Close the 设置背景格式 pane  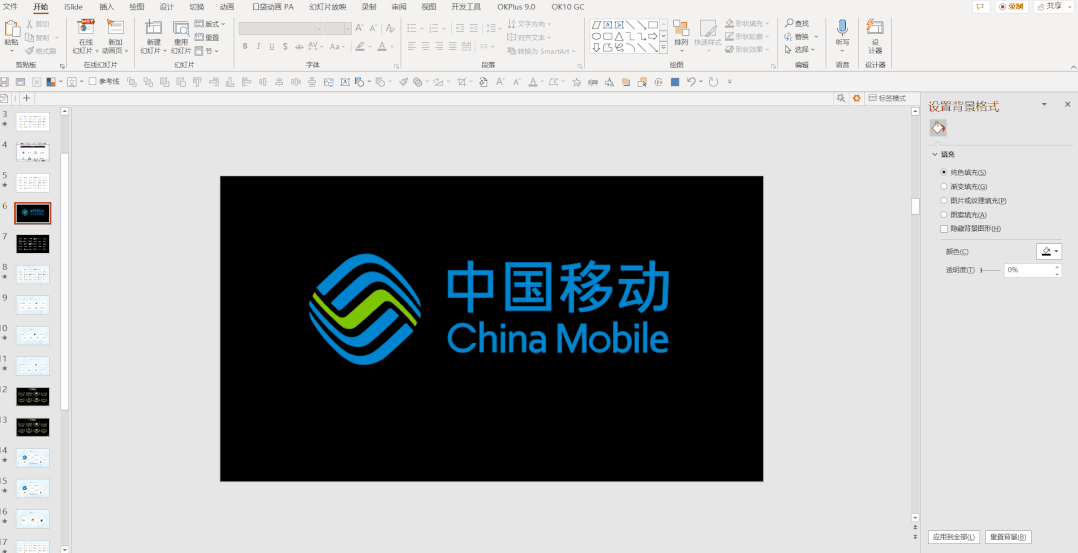point(1068,105)
